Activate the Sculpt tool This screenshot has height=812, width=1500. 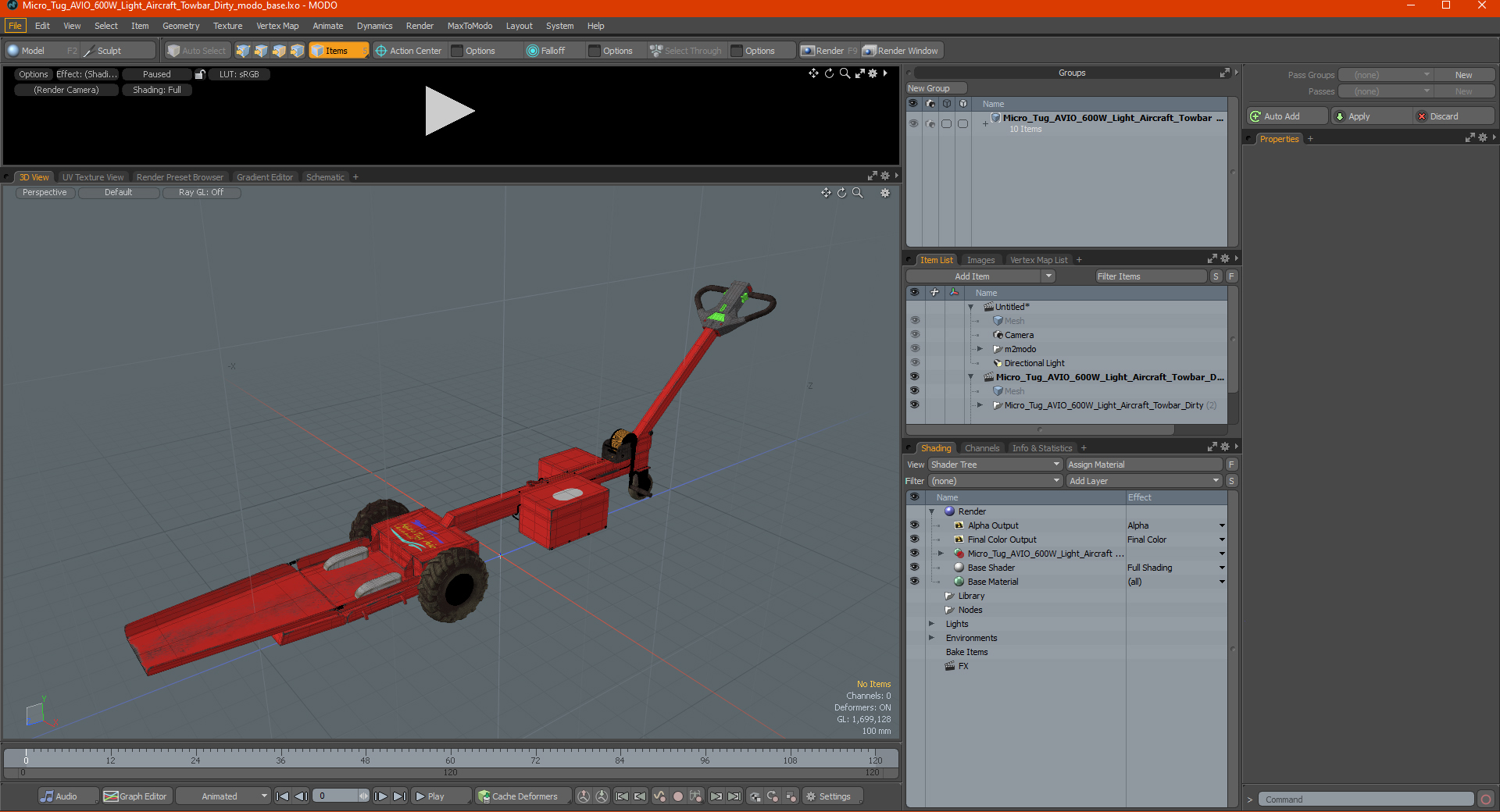click(118, 51)
